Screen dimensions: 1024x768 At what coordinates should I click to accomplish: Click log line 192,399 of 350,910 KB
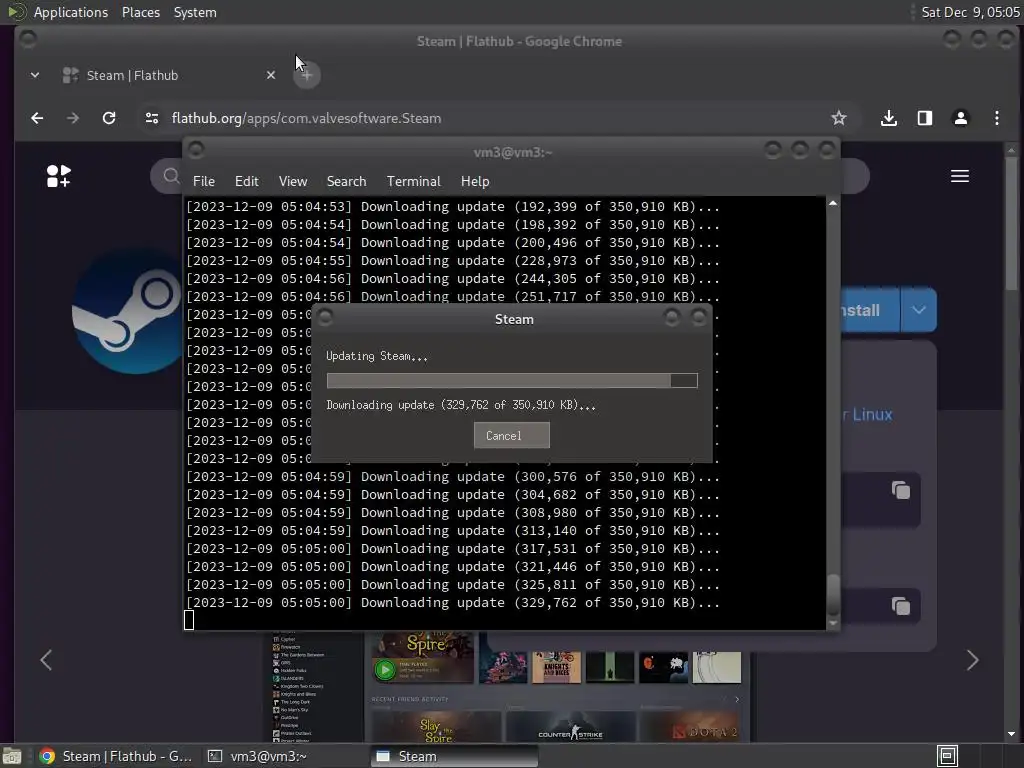[453, 206]
